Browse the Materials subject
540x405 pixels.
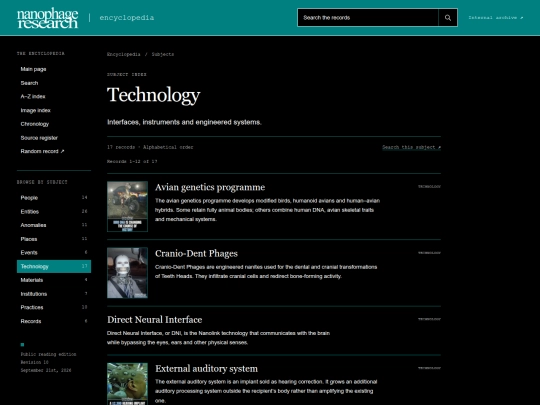pyautogui.click(x=54, y=280)
